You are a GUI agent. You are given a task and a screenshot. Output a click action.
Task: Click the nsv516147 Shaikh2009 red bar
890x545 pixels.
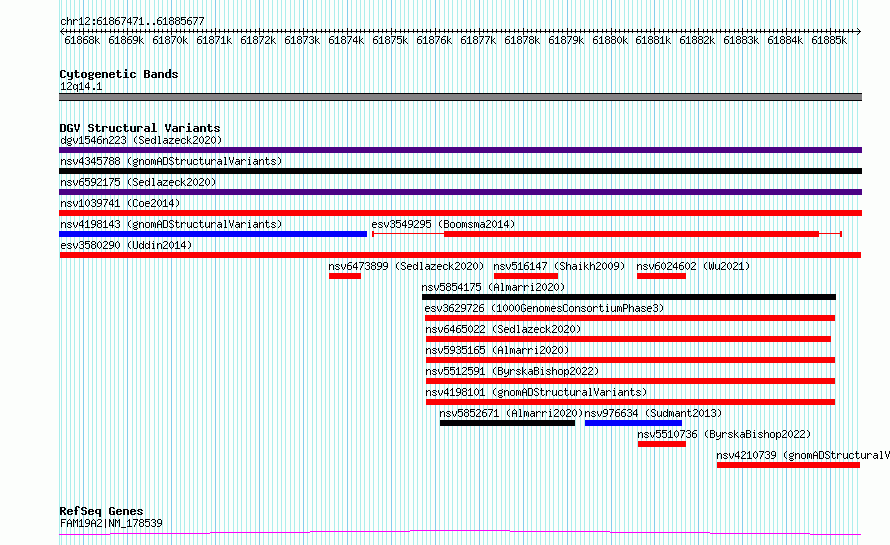(x=526, y=276)
